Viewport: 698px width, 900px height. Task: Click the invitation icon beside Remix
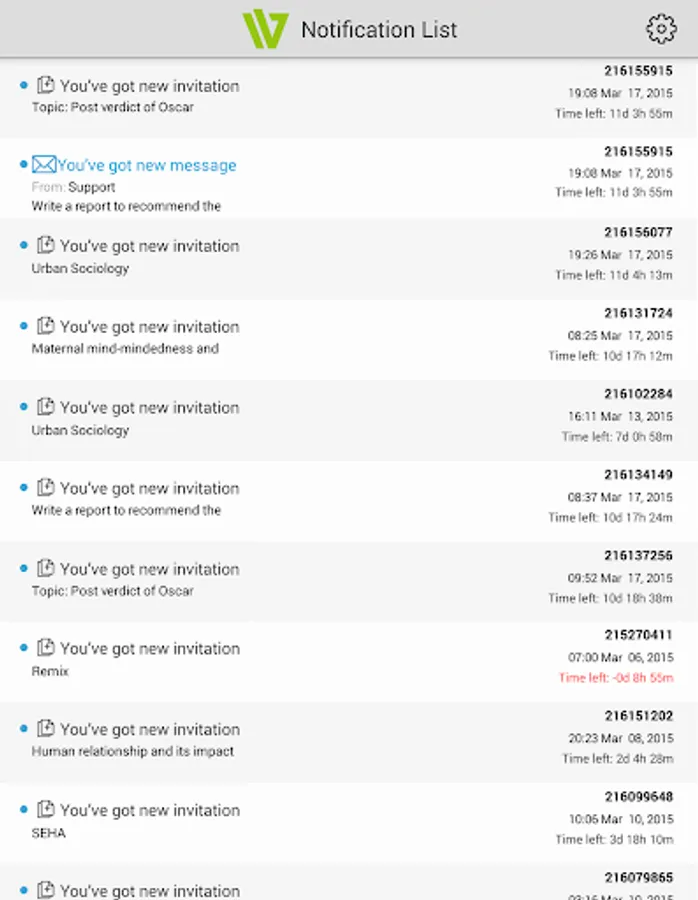(44, 649)
